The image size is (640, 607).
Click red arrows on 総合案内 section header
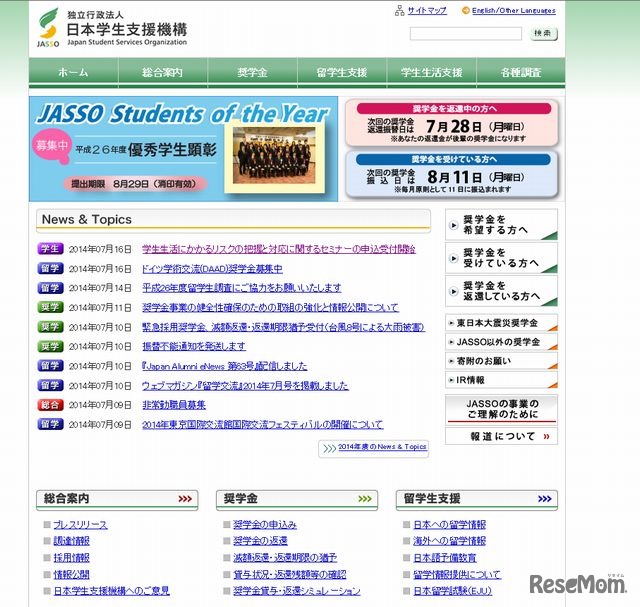[185, 498]
